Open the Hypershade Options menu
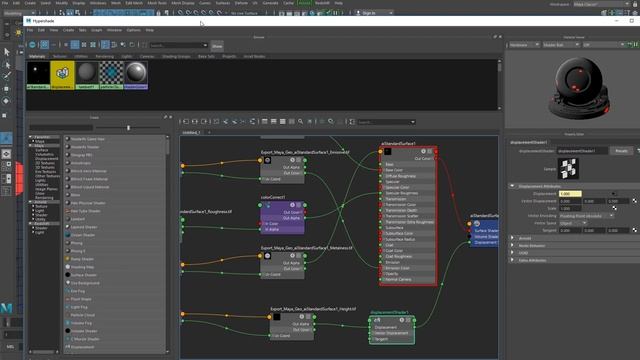 pos(133,30)
